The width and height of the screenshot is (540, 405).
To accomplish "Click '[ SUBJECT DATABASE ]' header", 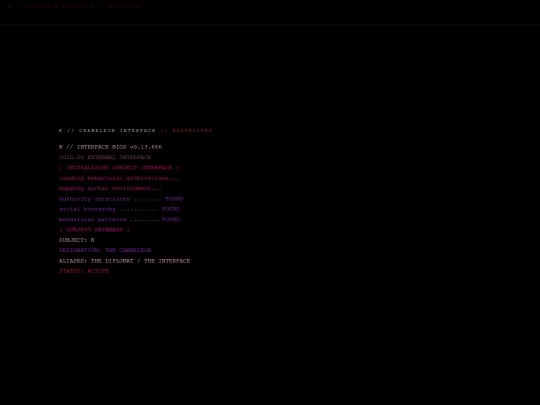I will (x=94, y=230).
